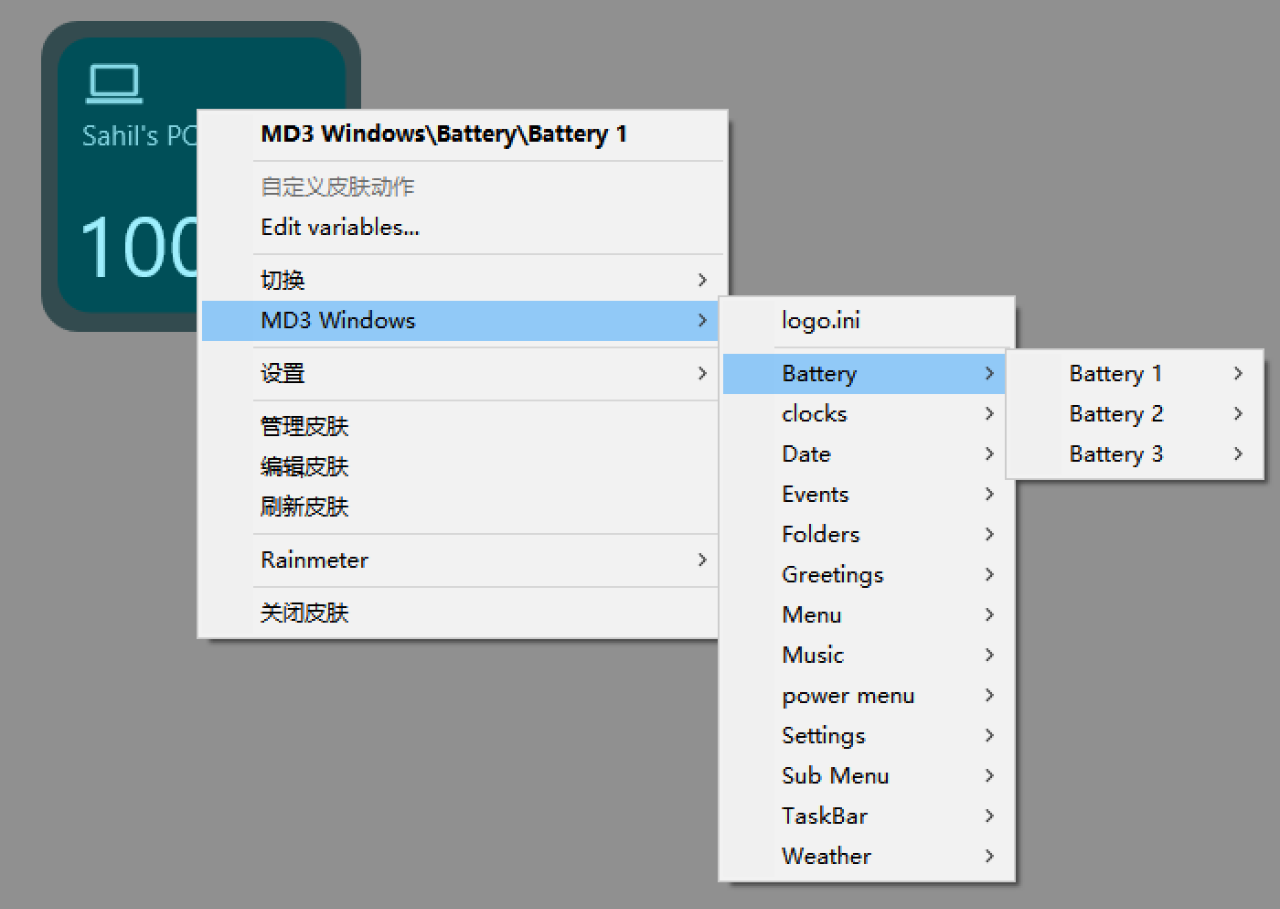Open logo.ini from the submenu

pos(820,320)
